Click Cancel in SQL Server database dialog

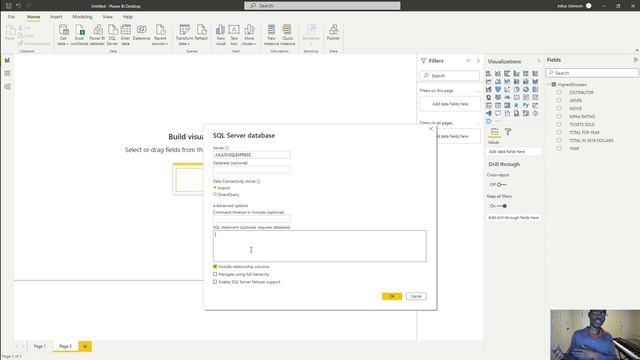(x=416, y=296)
